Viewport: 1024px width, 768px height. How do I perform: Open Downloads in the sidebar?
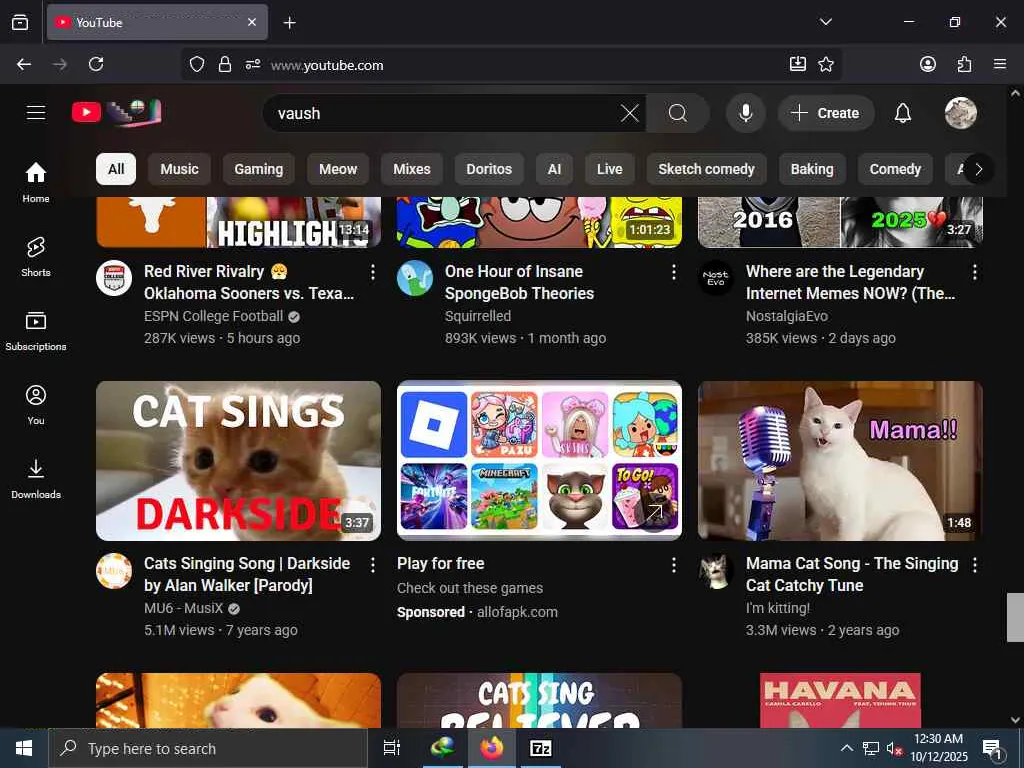tap(36, 479)
